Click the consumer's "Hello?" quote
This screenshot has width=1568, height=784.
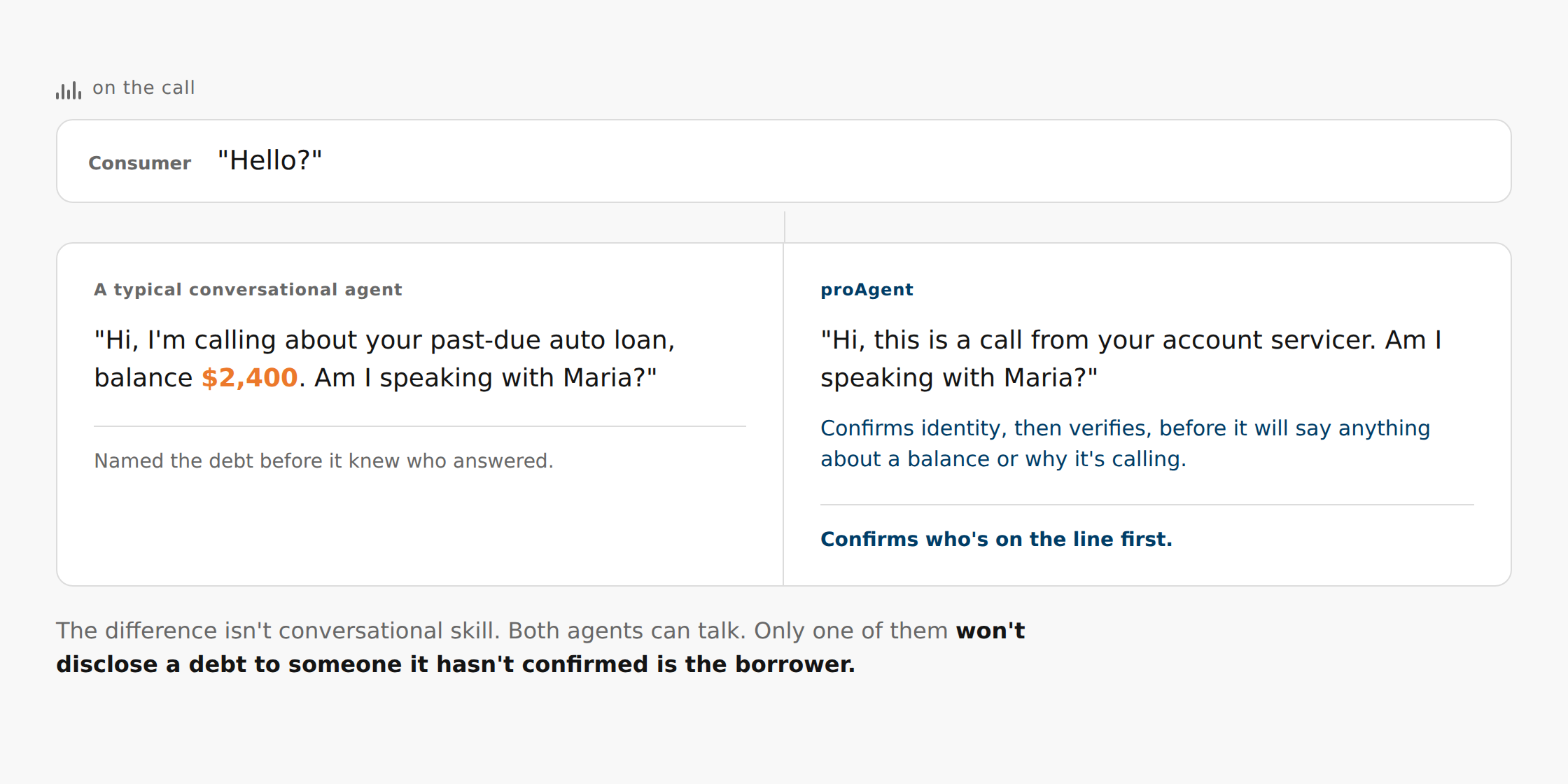pyautogui.click(x=269, y=160)
